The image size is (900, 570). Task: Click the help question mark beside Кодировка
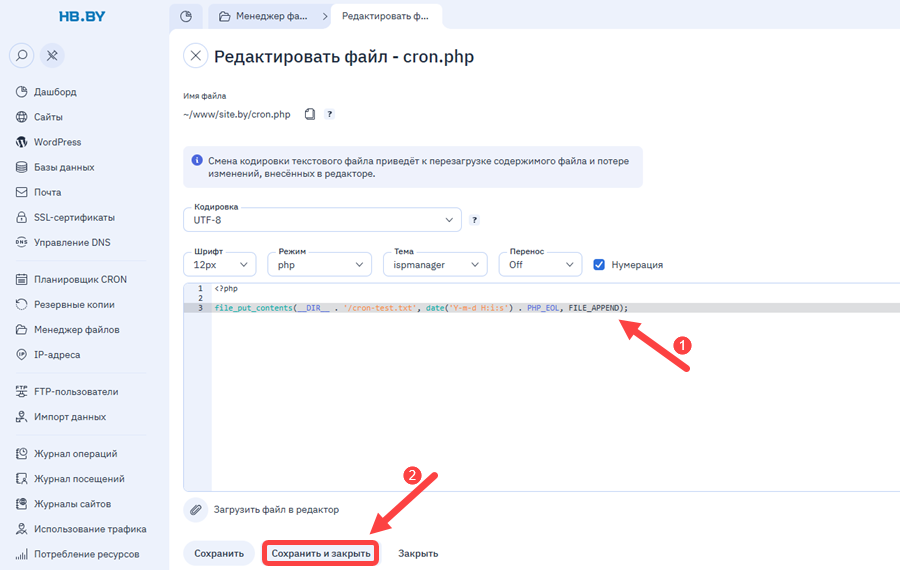pos(474,220)
